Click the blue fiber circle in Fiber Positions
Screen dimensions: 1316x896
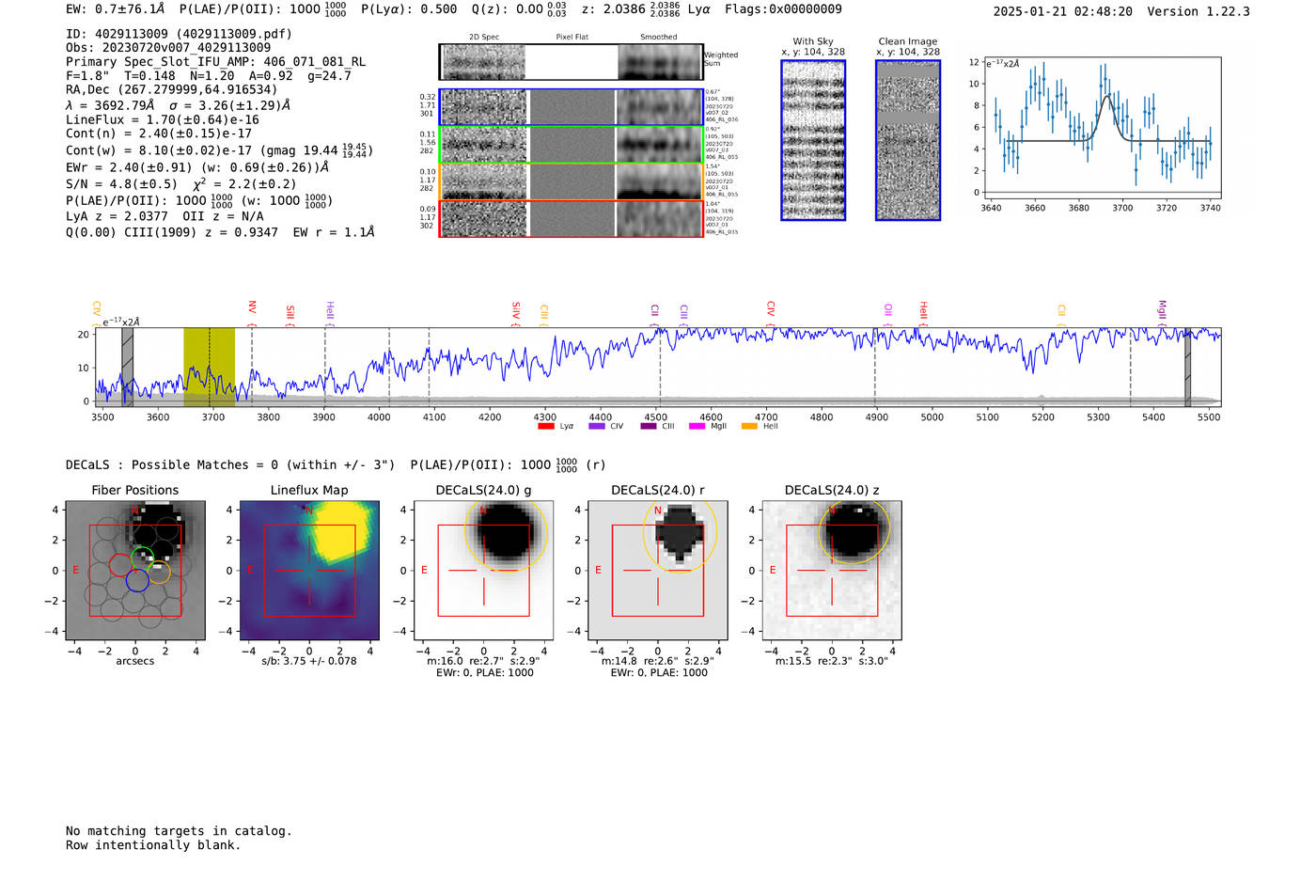point(137,581)
